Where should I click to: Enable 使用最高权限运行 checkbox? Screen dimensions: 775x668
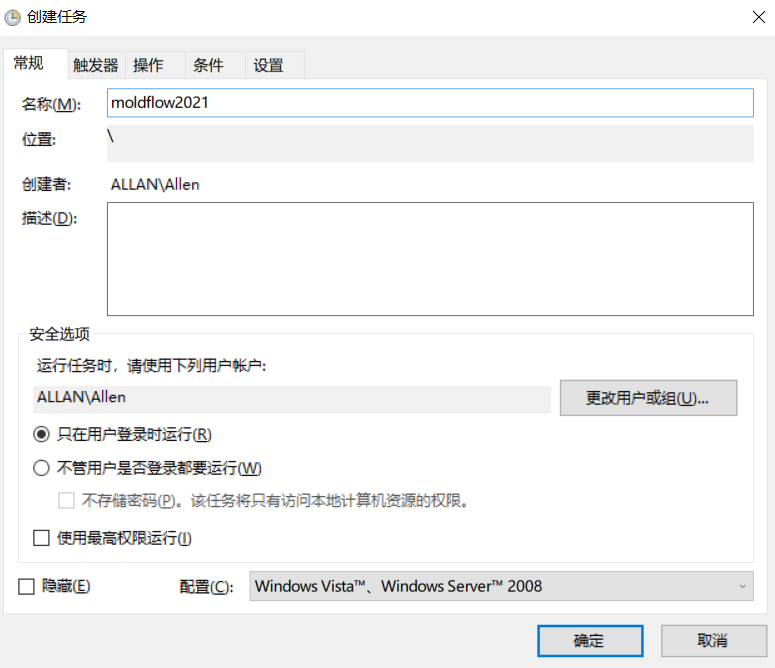tap(42, 538)
